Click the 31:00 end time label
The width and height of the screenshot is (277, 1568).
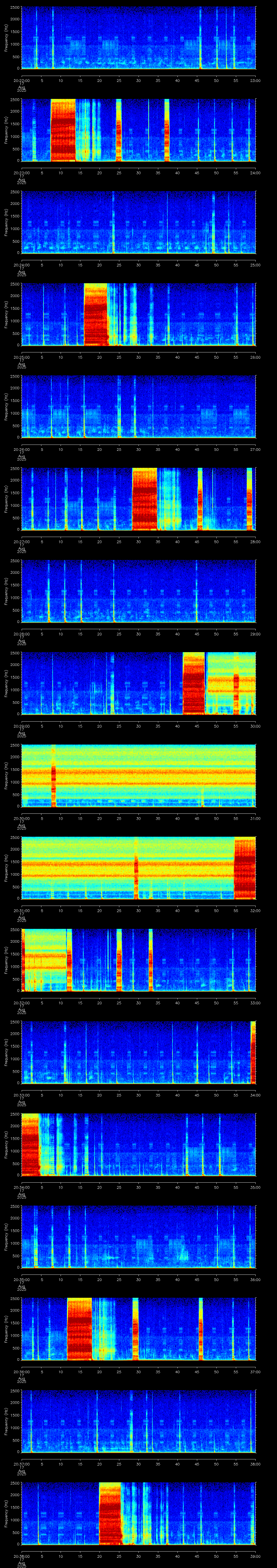(255, 818)
